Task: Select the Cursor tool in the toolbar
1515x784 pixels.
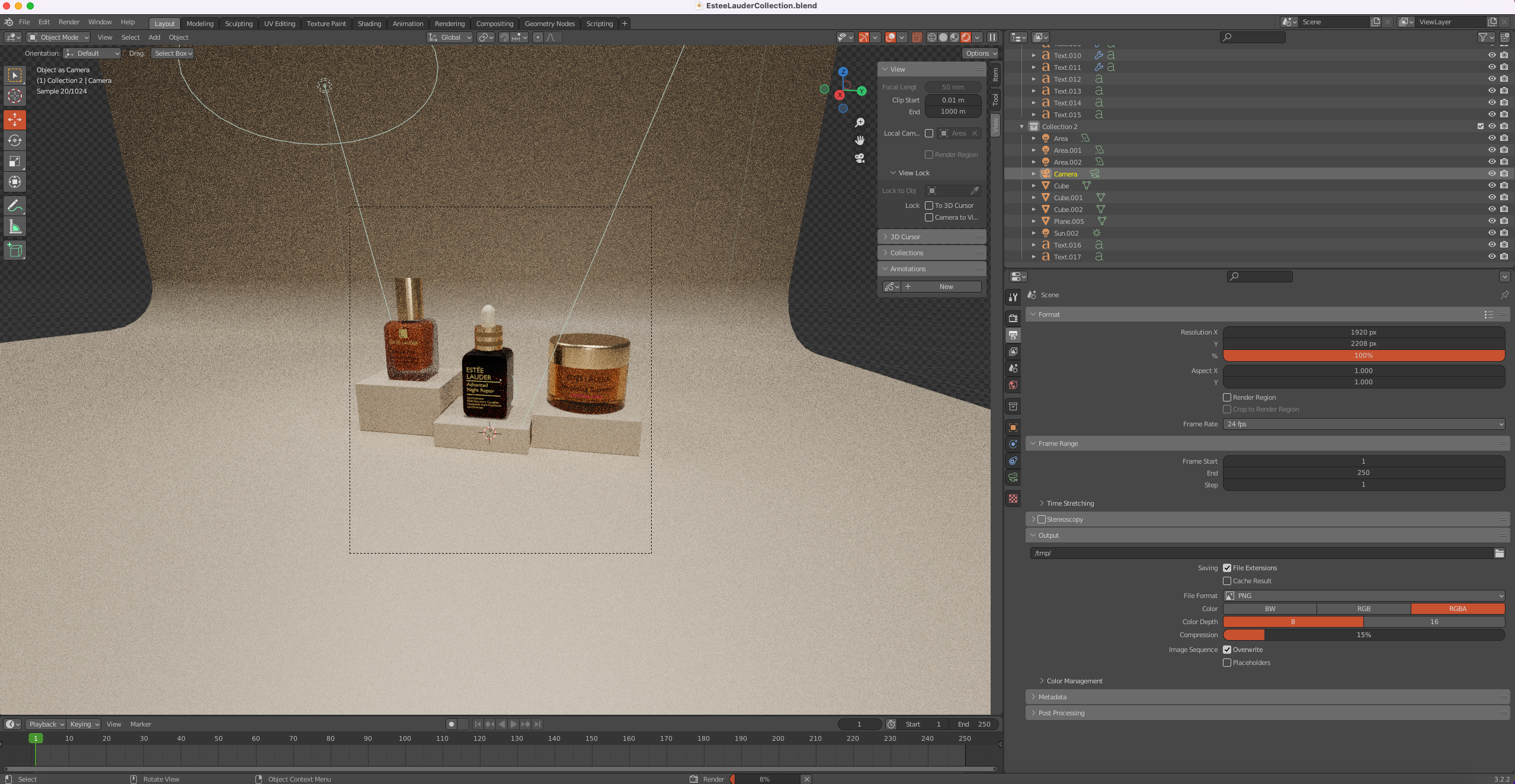Action: 15,96
